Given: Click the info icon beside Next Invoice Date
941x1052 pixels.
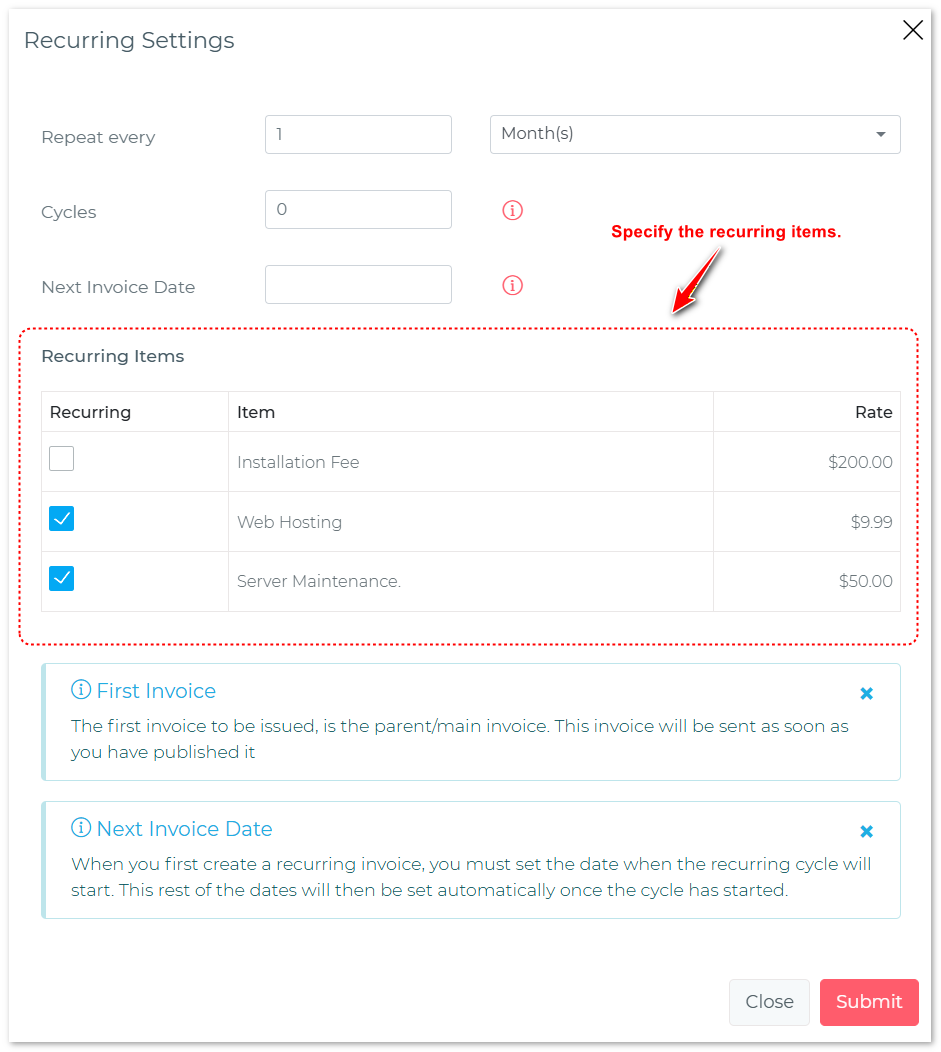Looking at the screenshot, I should (x=512, y=285).
